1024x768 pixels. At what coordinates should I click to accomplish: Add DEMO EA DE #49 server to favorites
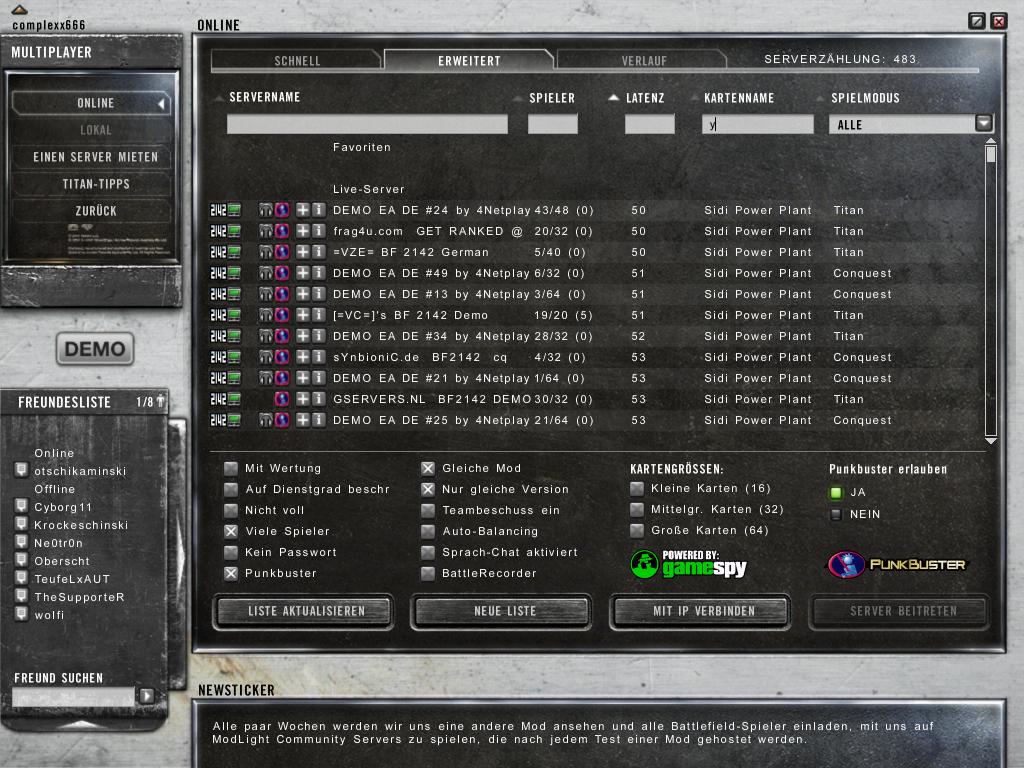303,273
